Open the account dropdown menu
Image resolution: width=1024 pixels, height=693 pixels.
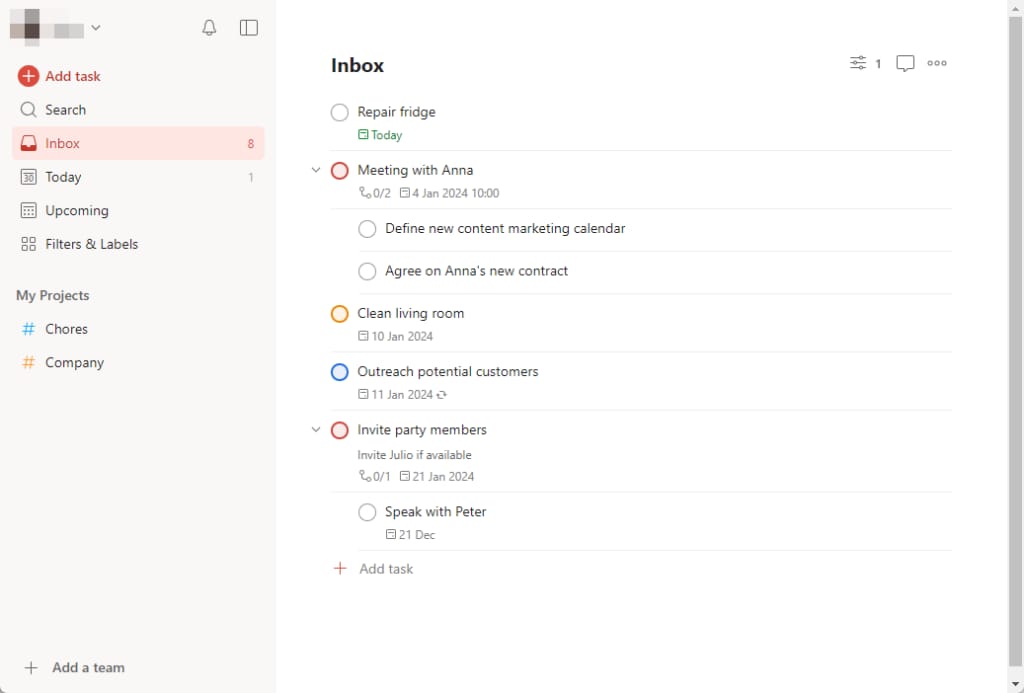tap(95, 28)
